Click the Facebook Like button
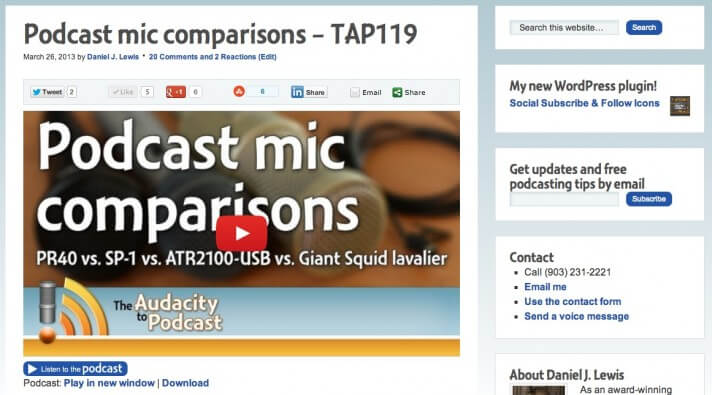 point(123,92)
